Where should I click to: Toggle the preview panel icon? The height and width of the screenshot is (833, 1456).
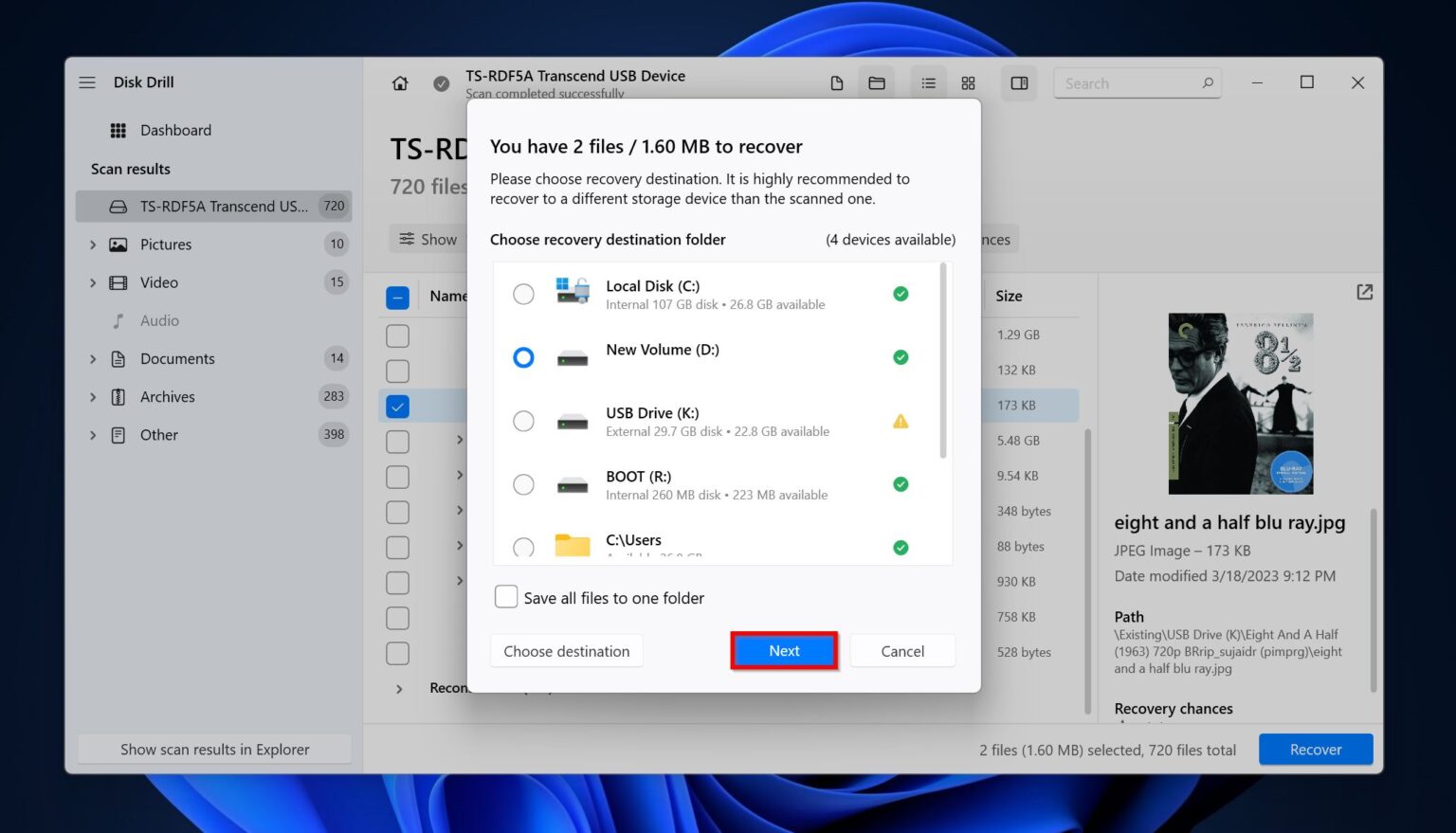click(x=1019, y=83)
